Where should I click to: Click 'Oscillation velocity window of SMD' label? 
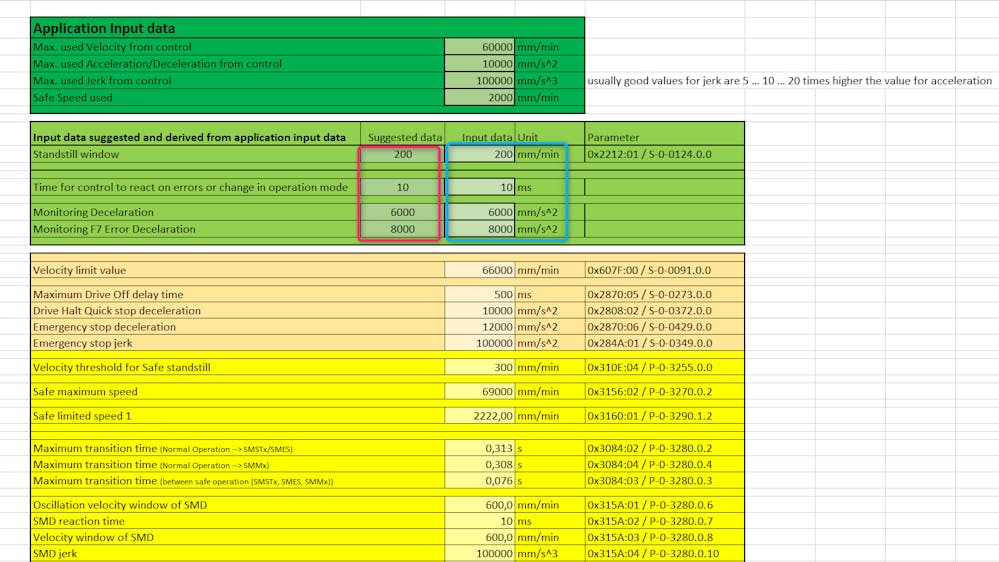120,505
